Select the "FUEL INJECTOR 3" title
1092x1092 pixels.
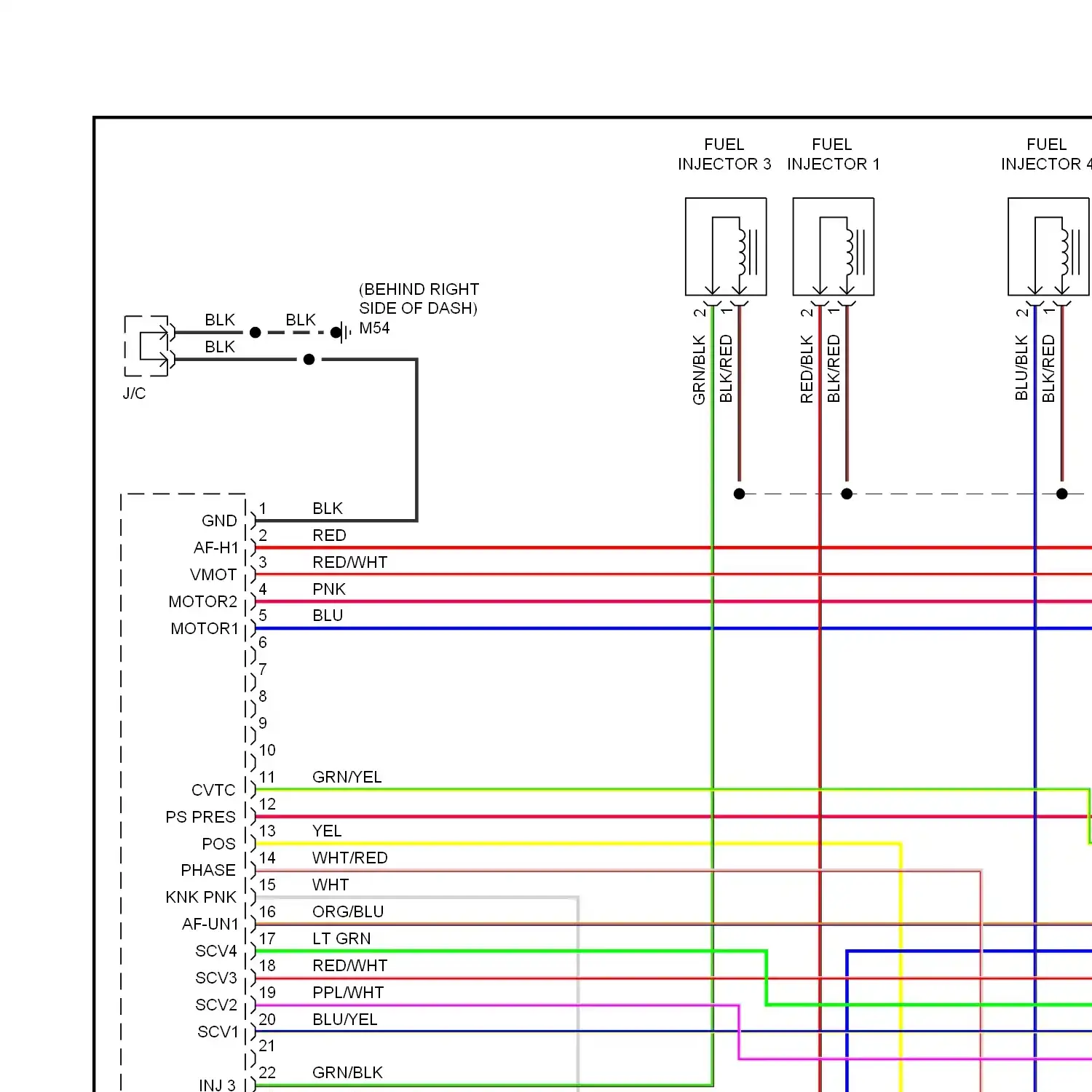pyautogui.click(x=724, y=154)
